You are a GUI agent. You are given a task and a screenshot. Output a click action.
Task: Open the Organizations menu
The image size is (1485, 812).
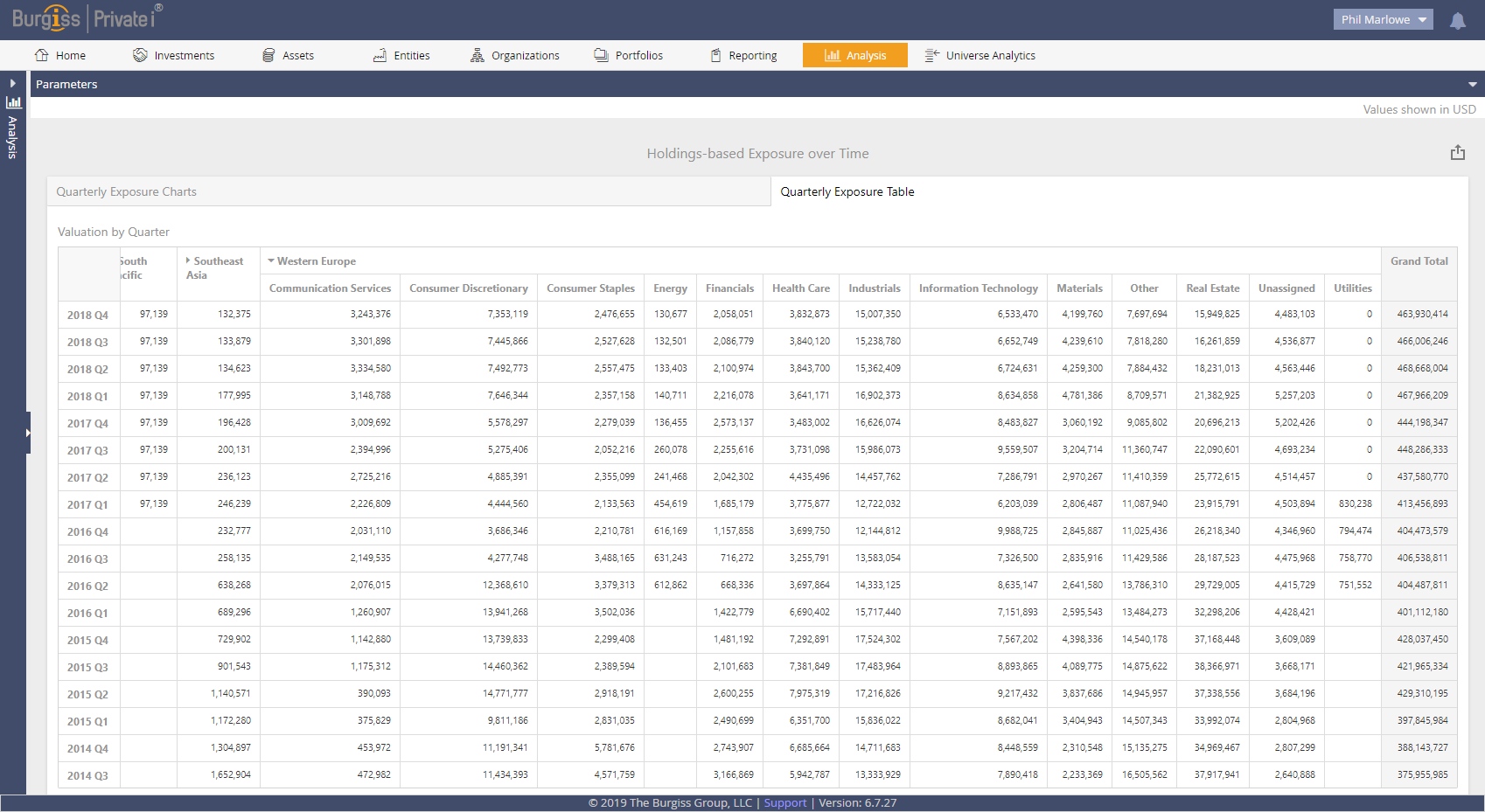pyautogui.click(x=514, y=55)
